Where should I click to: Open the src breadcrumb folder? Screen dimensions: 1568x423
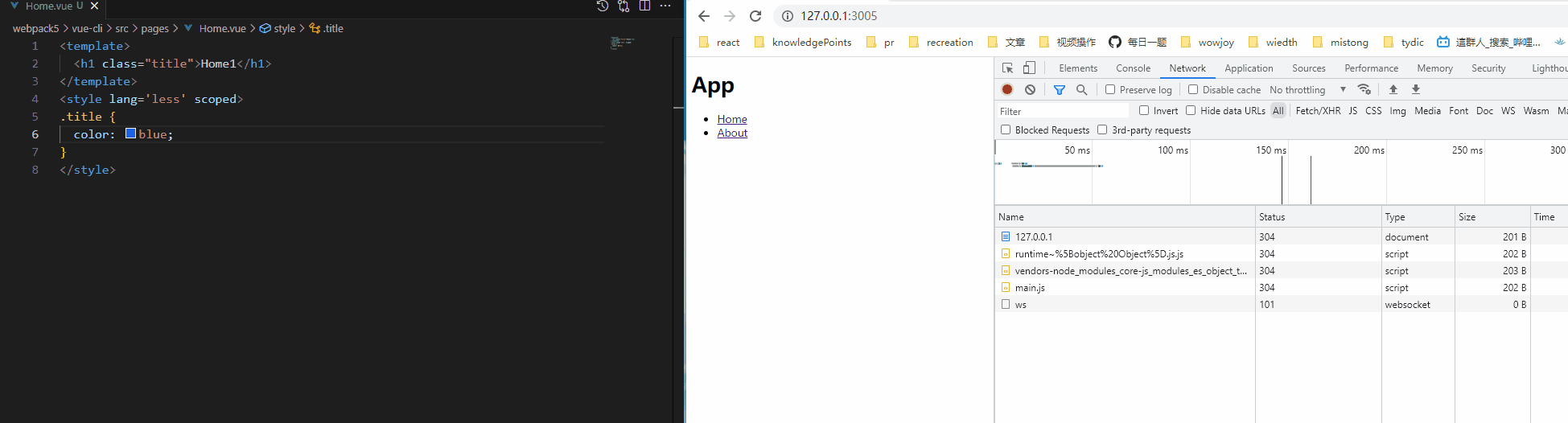(121, 28)
